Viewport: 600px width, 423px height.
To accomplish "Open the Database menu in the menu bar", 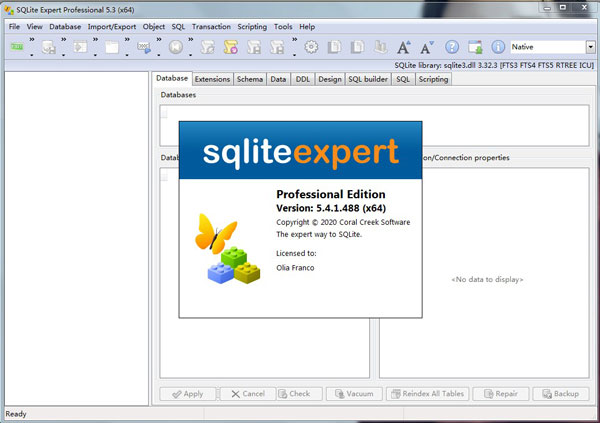I will pos(65,27).
